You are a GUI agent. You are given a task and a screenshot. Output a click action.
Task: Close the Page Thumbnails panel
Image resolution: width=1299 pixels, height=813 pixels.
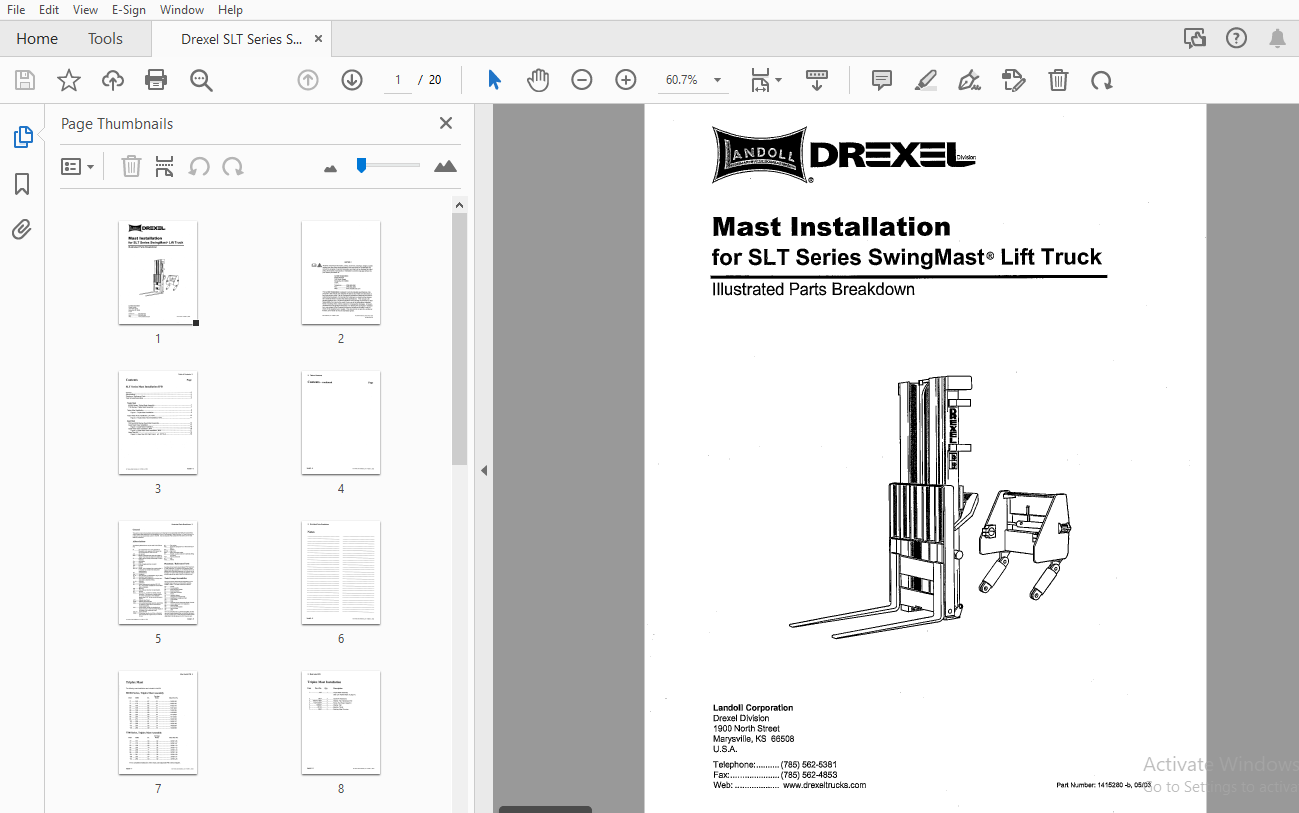click(446, 123)
